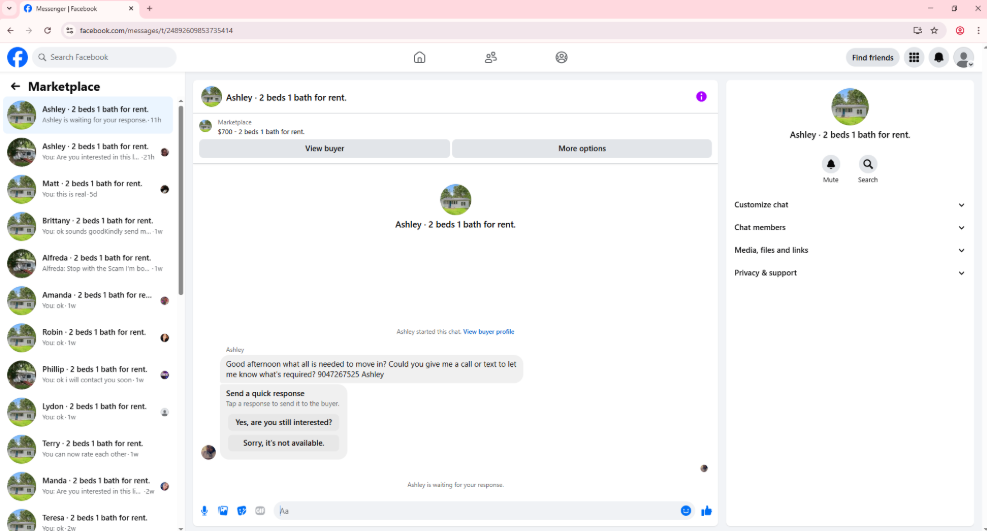Bookmark this page with the star icon
Viewport: 987px width, 531px height.
click(x=934, y=30)
